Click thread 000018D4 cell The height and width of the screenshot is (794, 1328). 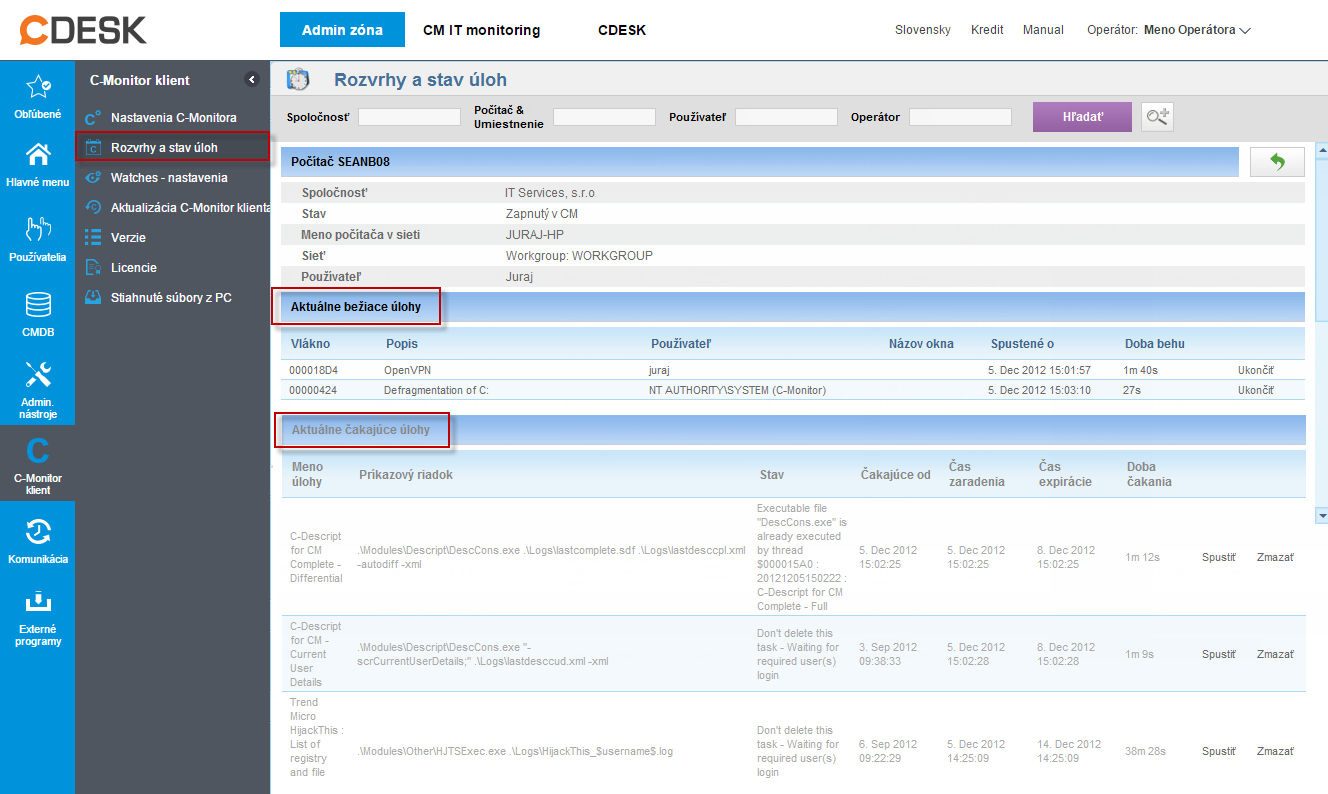coord(313,370)
